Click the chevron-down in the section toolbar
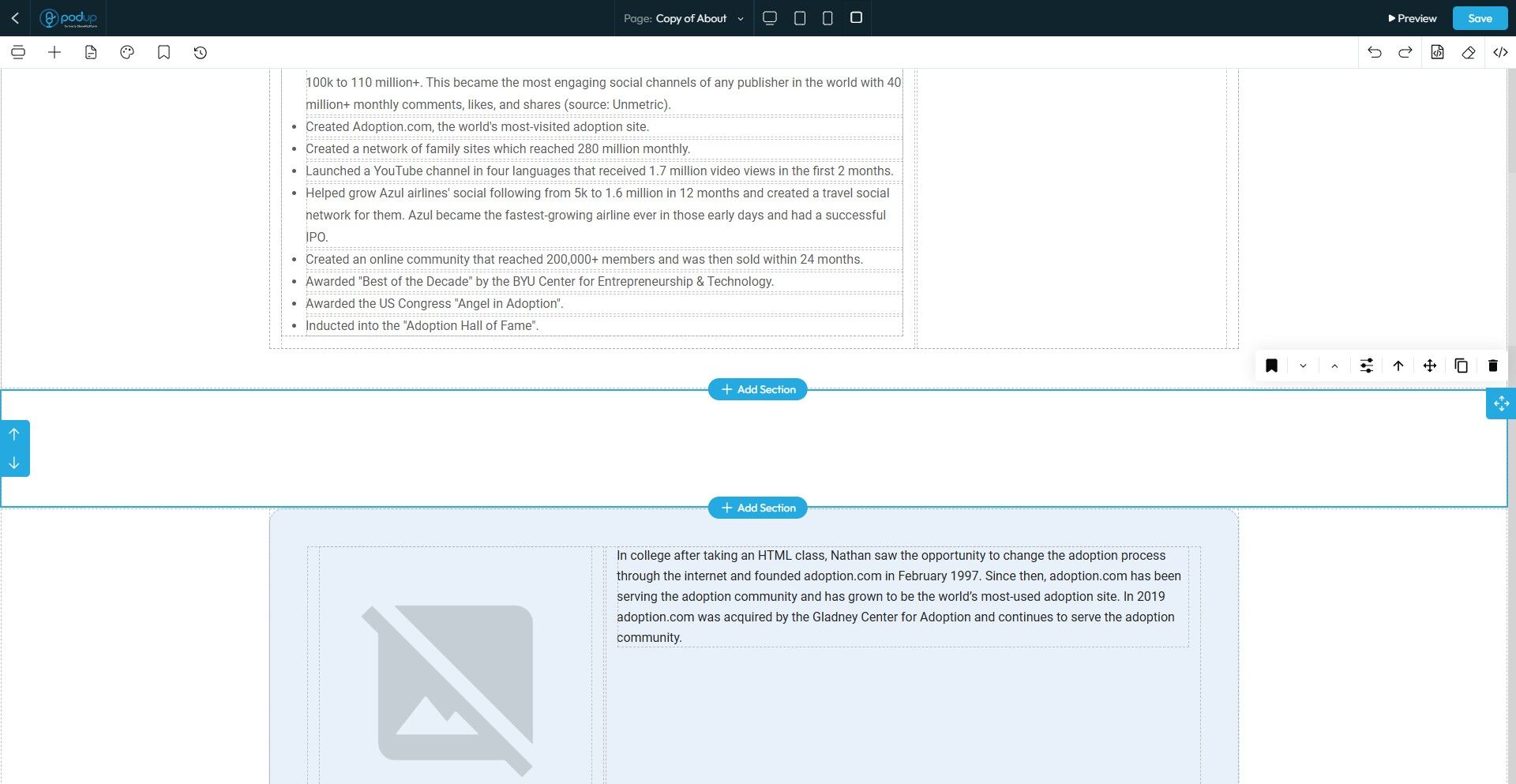The height and width of the screenshot is (784, 1516). pos(1304,366)
